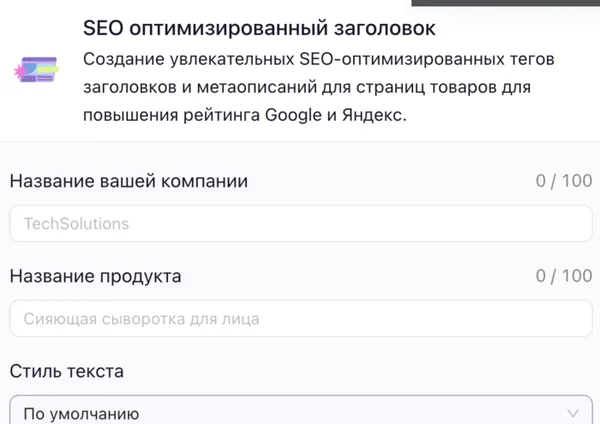Viewport: 600px width, 424px height.
Task: Click the word "SEO" in the heading
Action: 103,28
